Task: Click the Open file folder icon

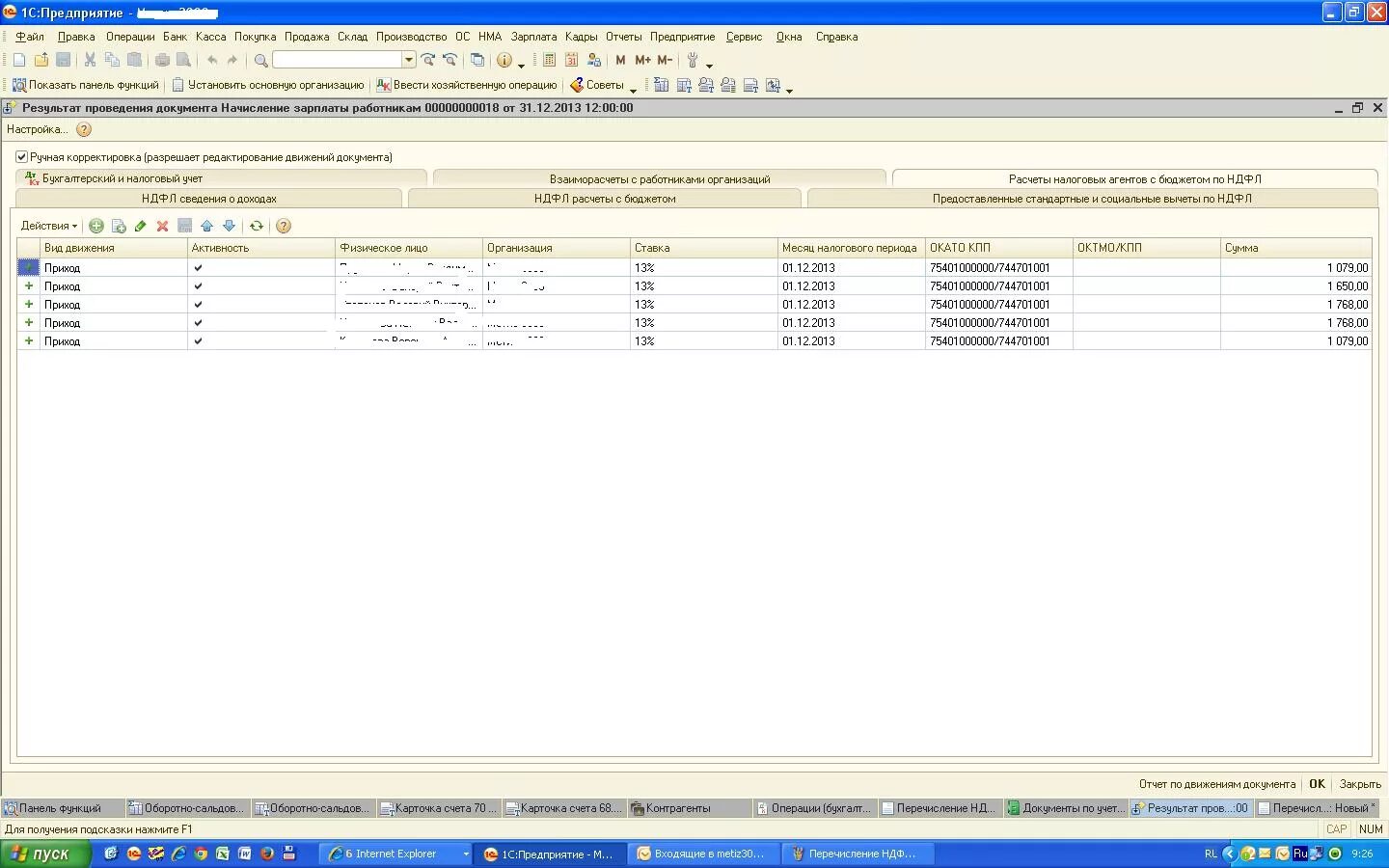Action: pos(41,60)
